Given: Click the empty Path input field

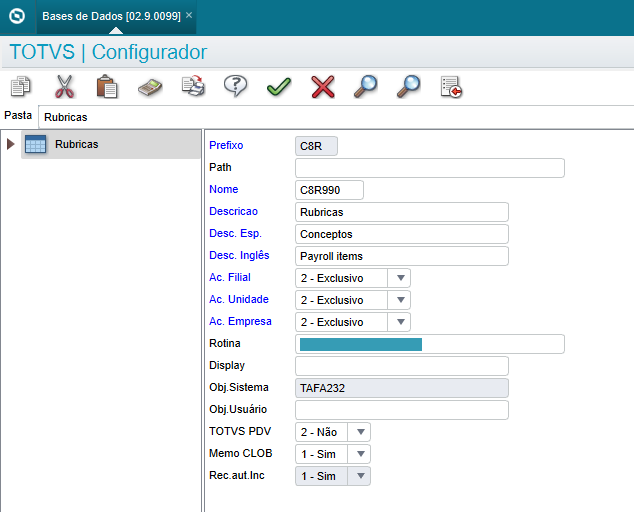Looking at the screenshot, I should [430, 168].
